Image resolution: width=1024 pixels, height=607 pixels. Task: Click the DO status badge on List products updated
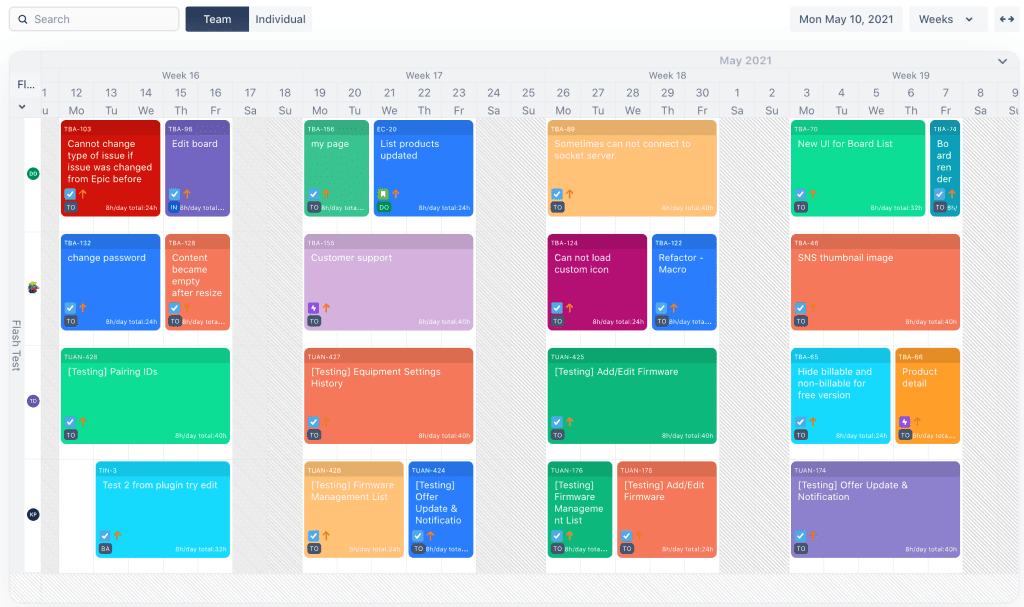384,207
